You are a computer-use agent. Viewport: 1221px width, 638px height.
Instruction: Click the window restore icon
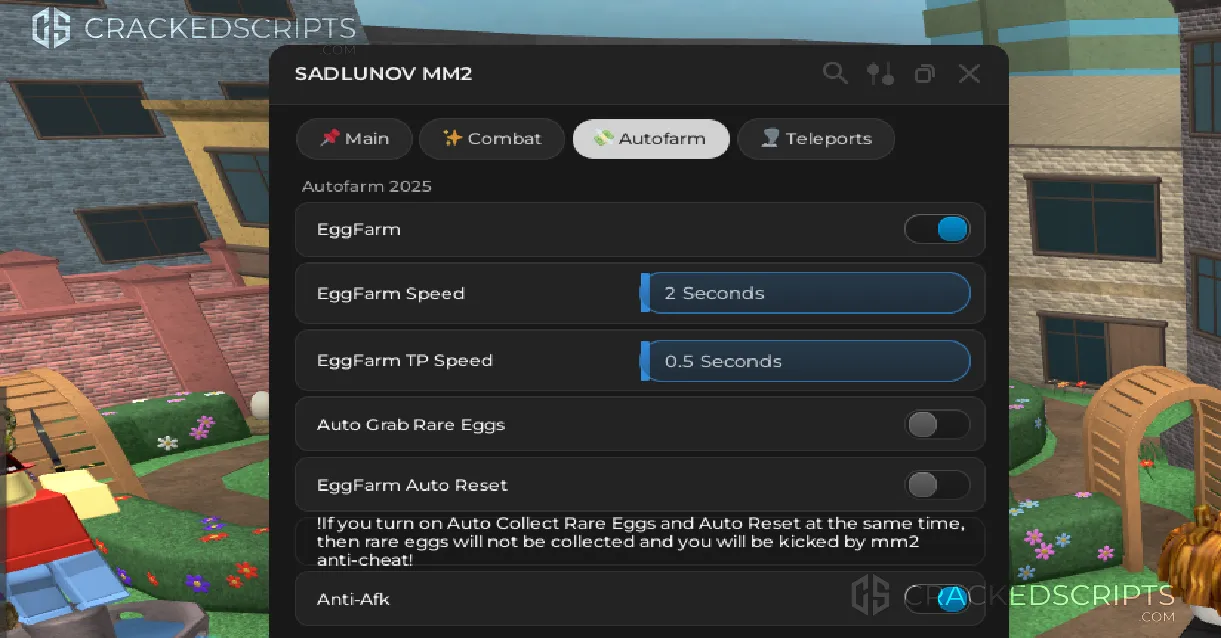925,73
